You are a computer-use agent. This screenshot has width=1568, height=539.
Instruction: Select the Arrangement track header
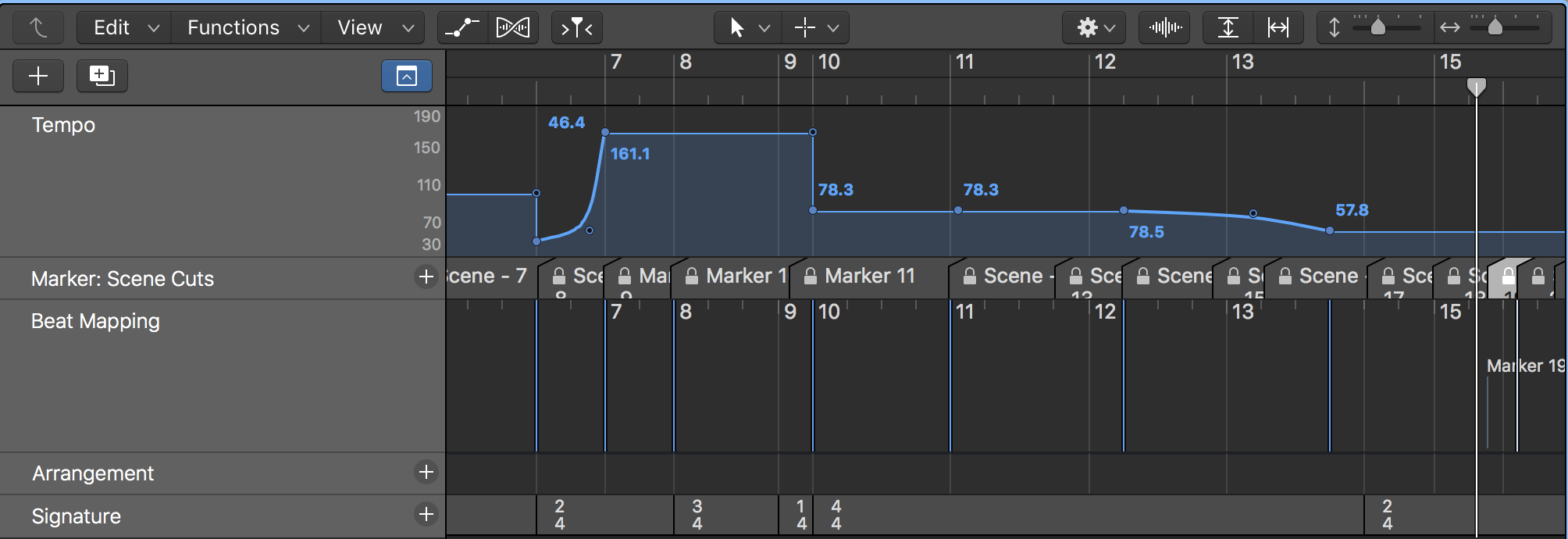point(223,473)
